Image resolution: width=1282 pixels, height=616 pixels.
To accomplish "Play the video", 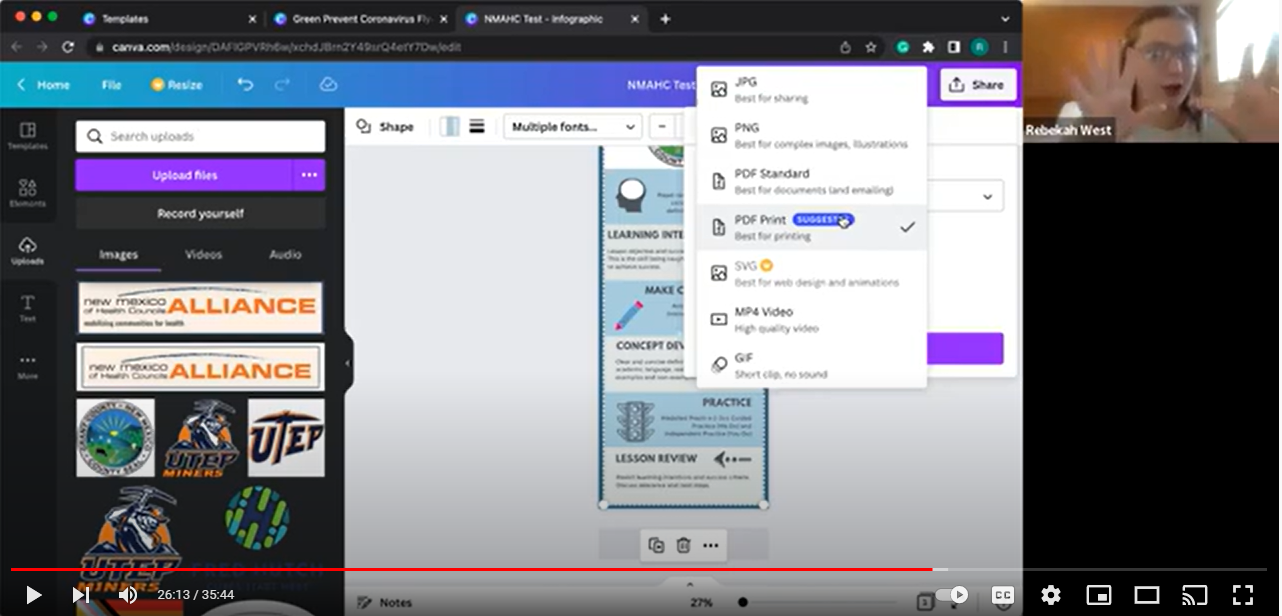I will click(33, 595).
